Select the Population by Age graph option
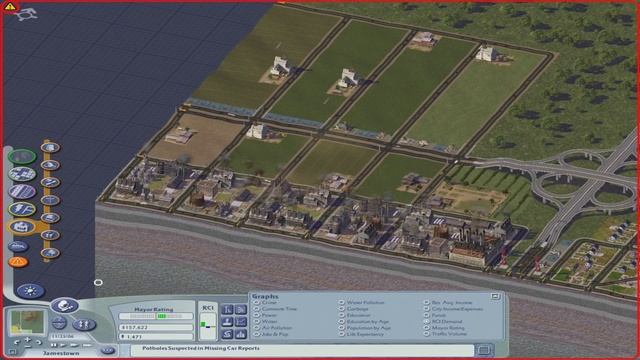This screenshot has width=640, height=360. tap(342, 328)
